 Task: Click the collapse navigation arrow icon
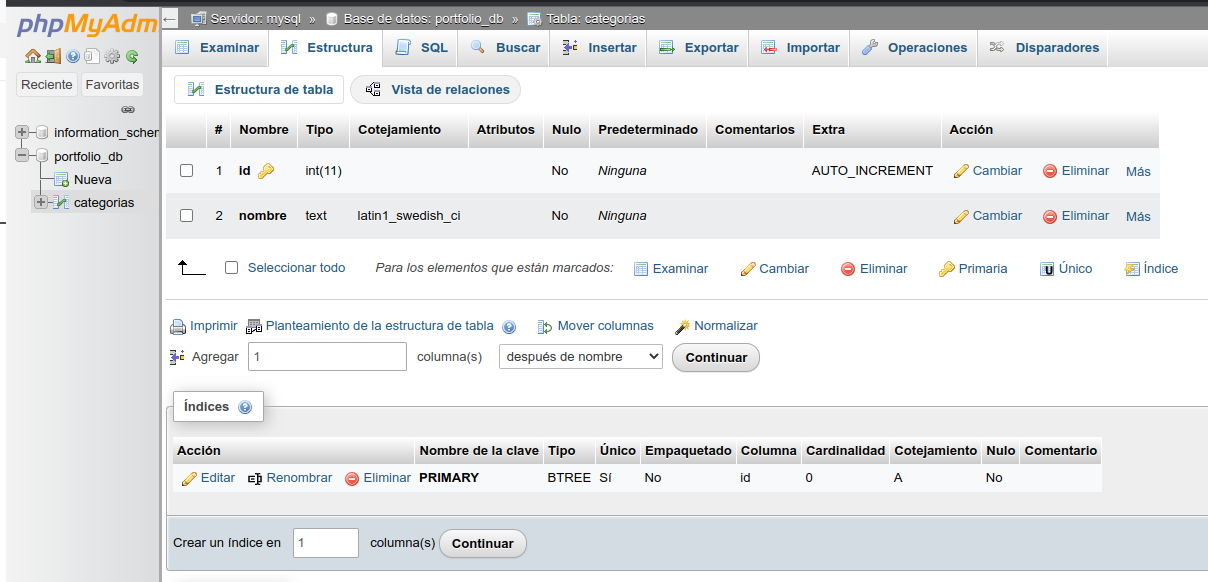pyautogui.click(x=170, y=18)
